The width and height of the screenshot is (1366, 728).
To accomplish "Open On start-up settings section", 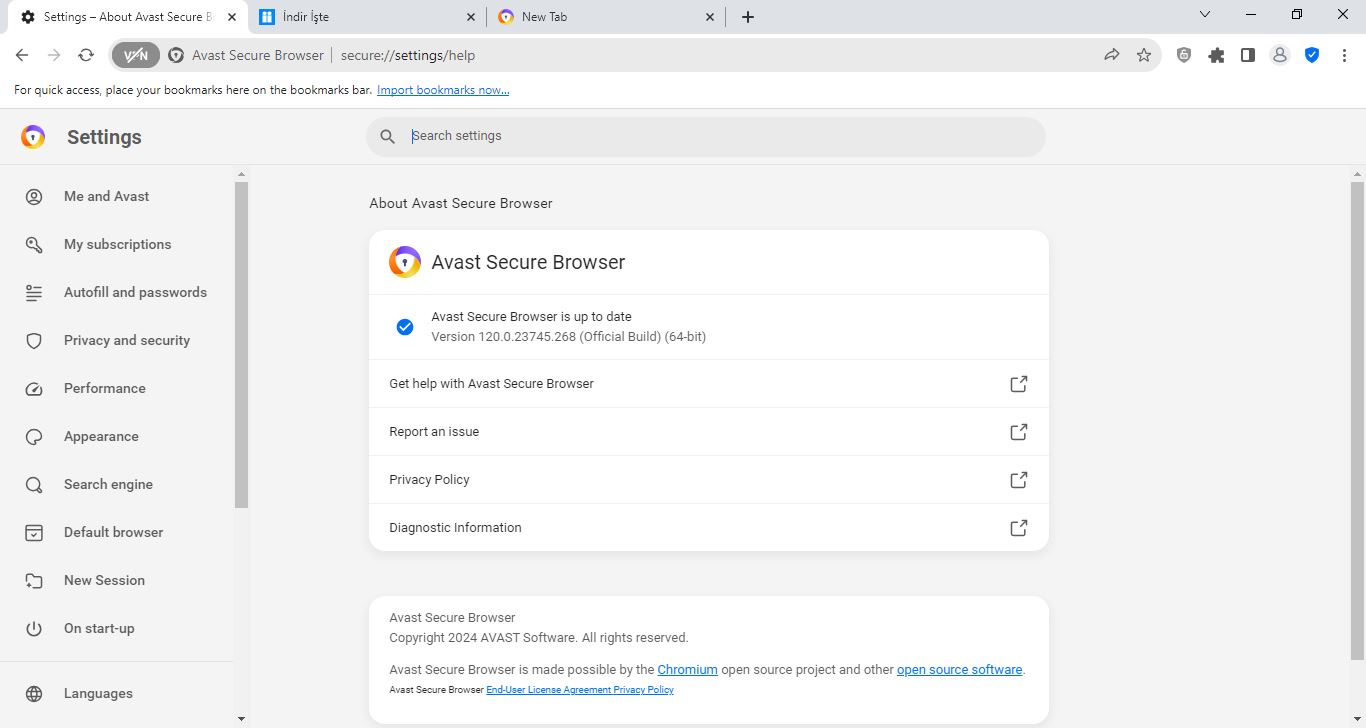I will tap(117, 628).
